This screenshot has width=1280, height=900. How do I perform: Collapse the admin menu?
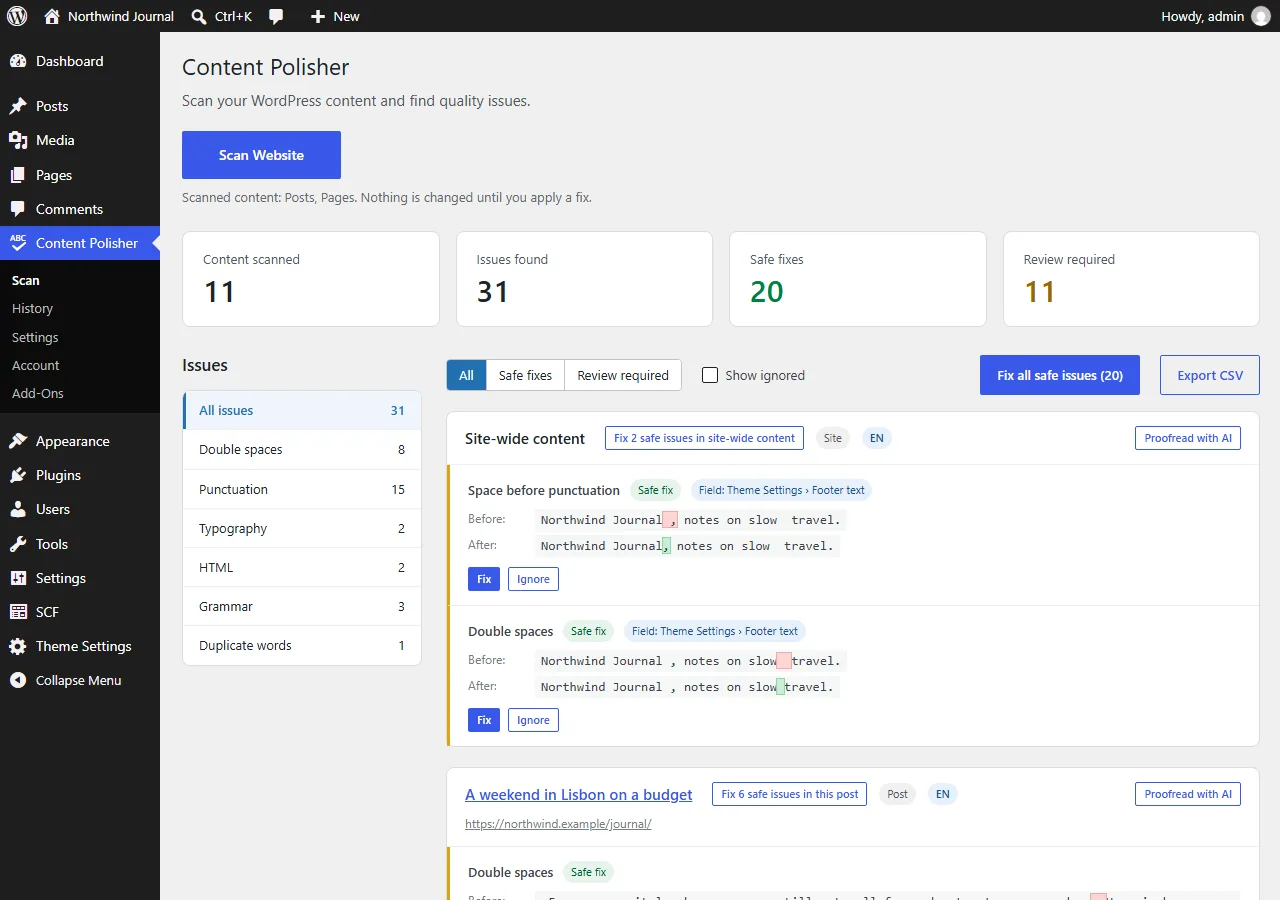tap(80, 680)
